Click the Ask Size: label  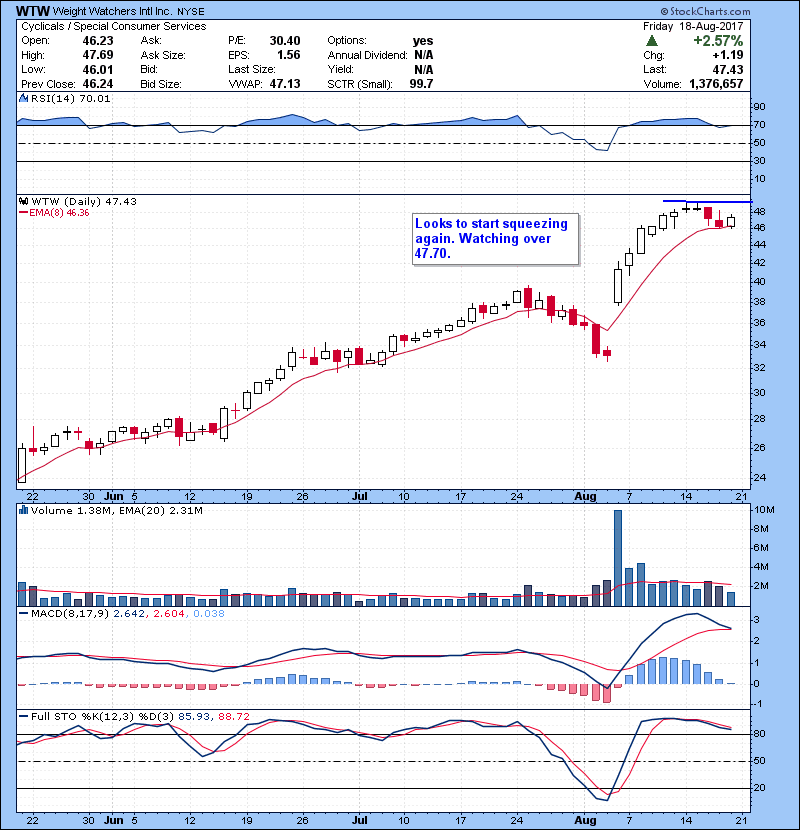click(163, 55)
